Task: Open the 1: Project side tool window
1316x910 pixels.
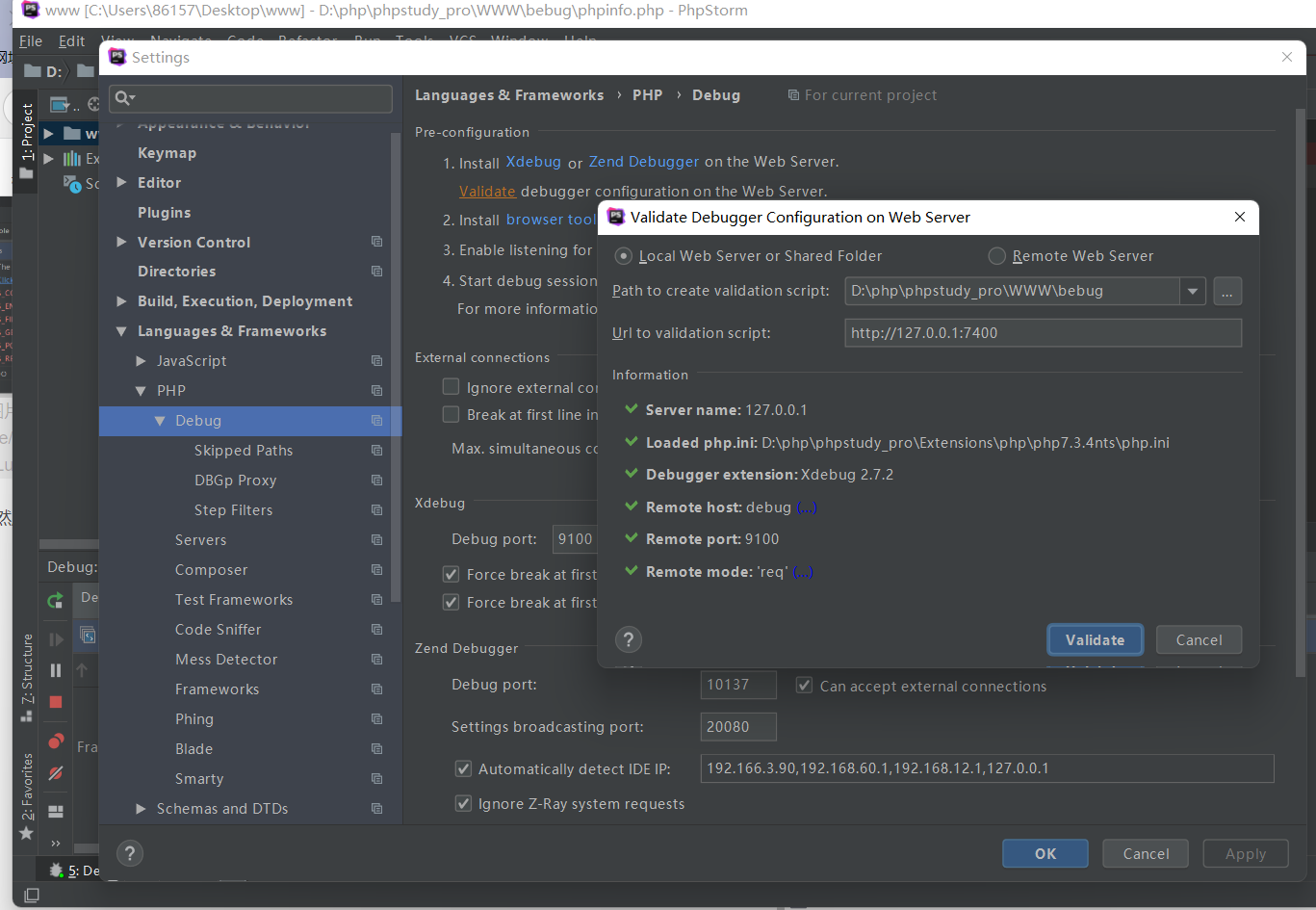Action: point(27,141)
